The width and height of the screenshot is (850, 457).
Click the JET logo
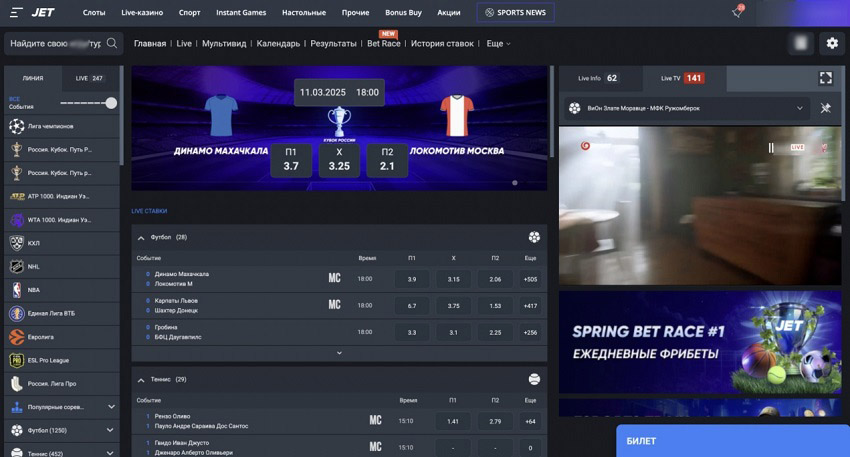(x=43, y=12)
